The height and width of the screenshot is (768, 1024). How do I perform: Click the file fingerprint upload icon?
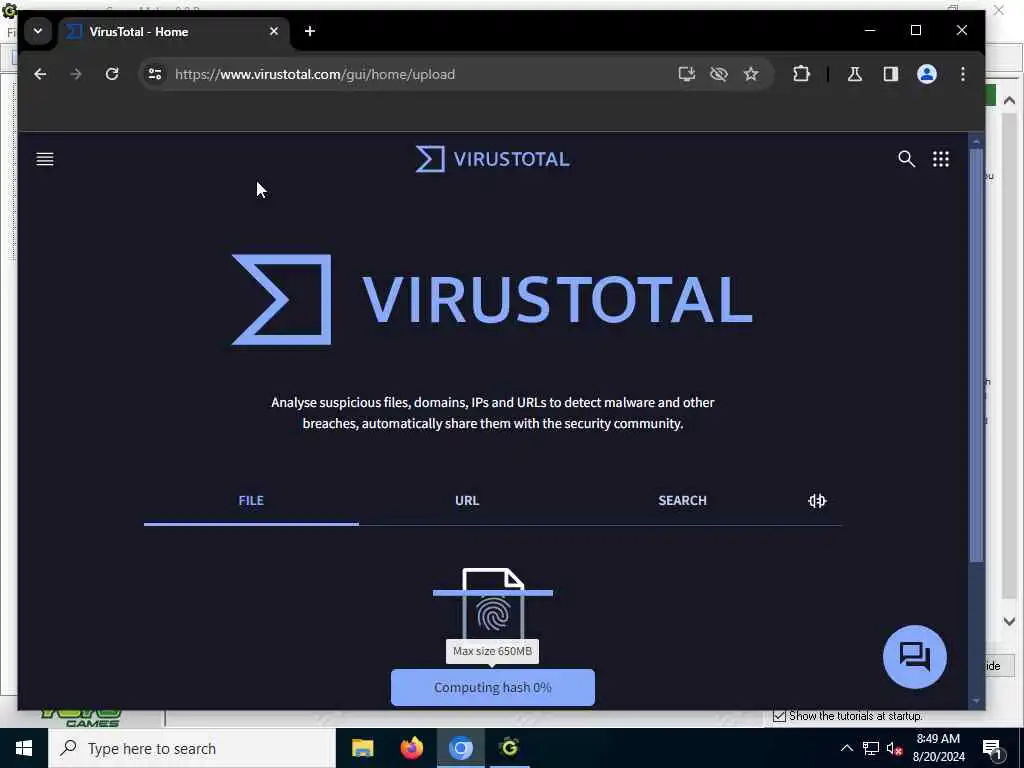pos(493,605)
